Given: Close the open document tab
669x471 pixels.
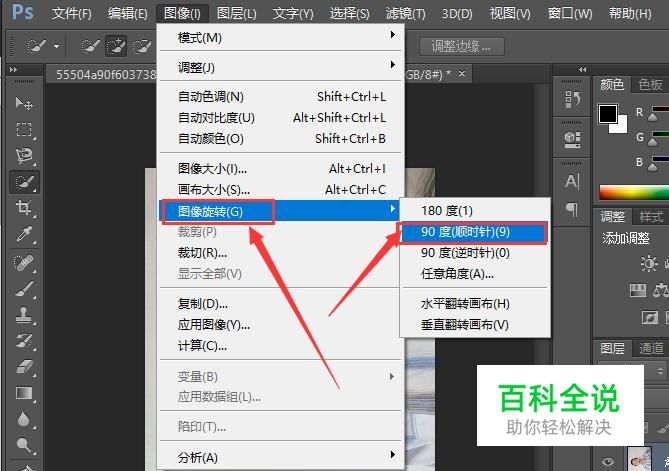Looking at the screenshot, I should 462,74.
